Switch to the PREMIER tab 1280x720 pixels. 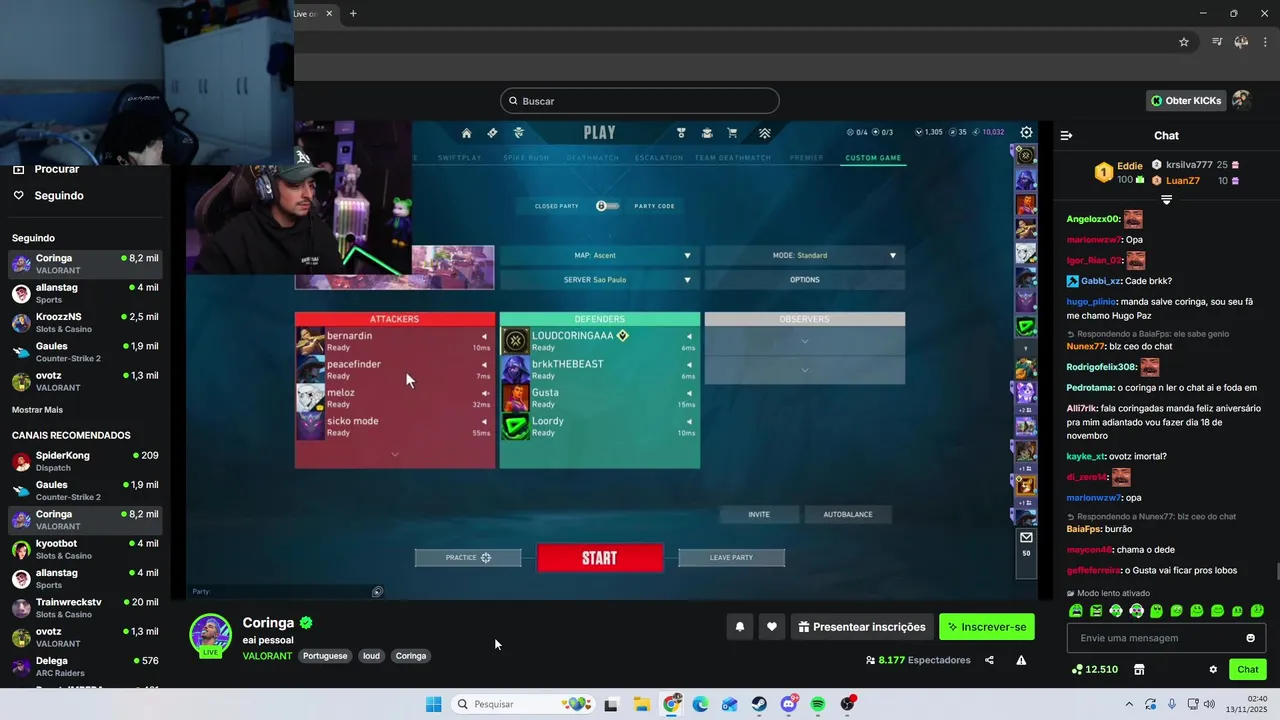pyautogui.click(x=807, y=158)
